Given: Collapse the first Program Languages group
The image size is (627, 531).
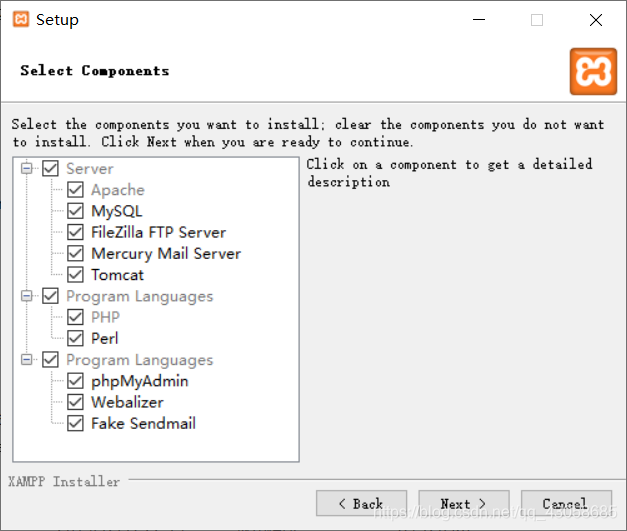Looking at the screenshot, I should (27, 296).
